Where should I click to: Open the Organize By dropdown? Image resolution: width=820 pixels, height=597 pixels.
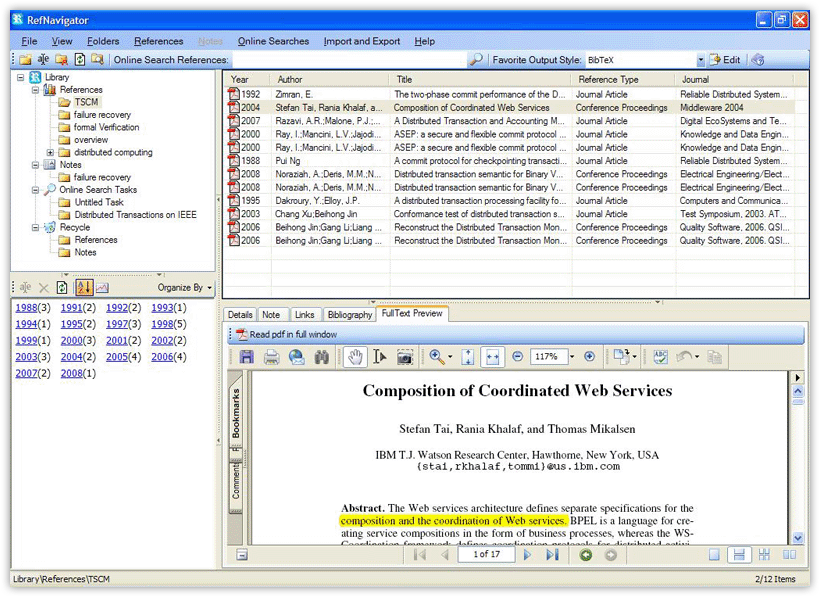(x=185, y=288)
